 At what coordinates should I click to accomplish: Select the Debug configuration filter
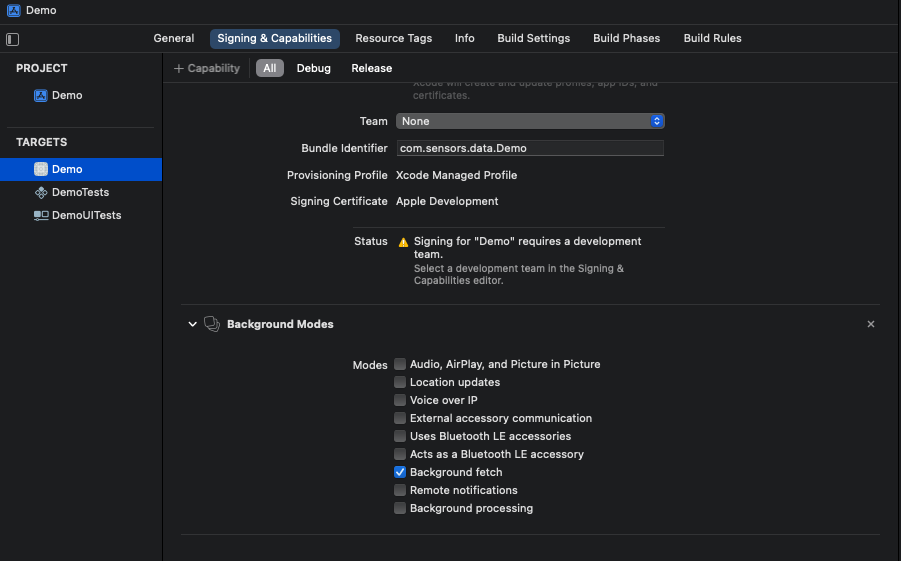pyautogui.click(x=314, y=68)
